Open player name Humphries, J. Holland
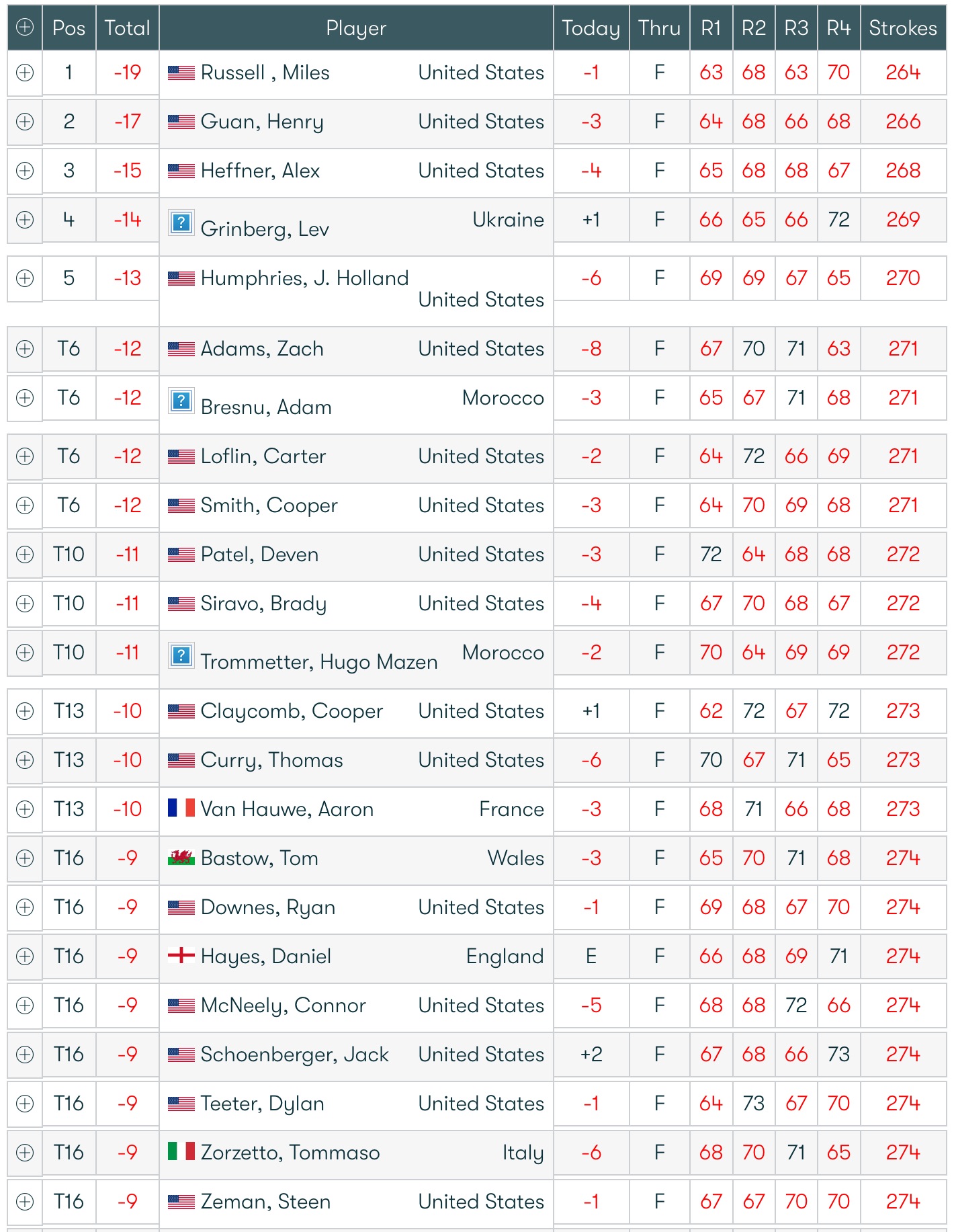The height and width of the screenshot is (1232, 954). 304,278
